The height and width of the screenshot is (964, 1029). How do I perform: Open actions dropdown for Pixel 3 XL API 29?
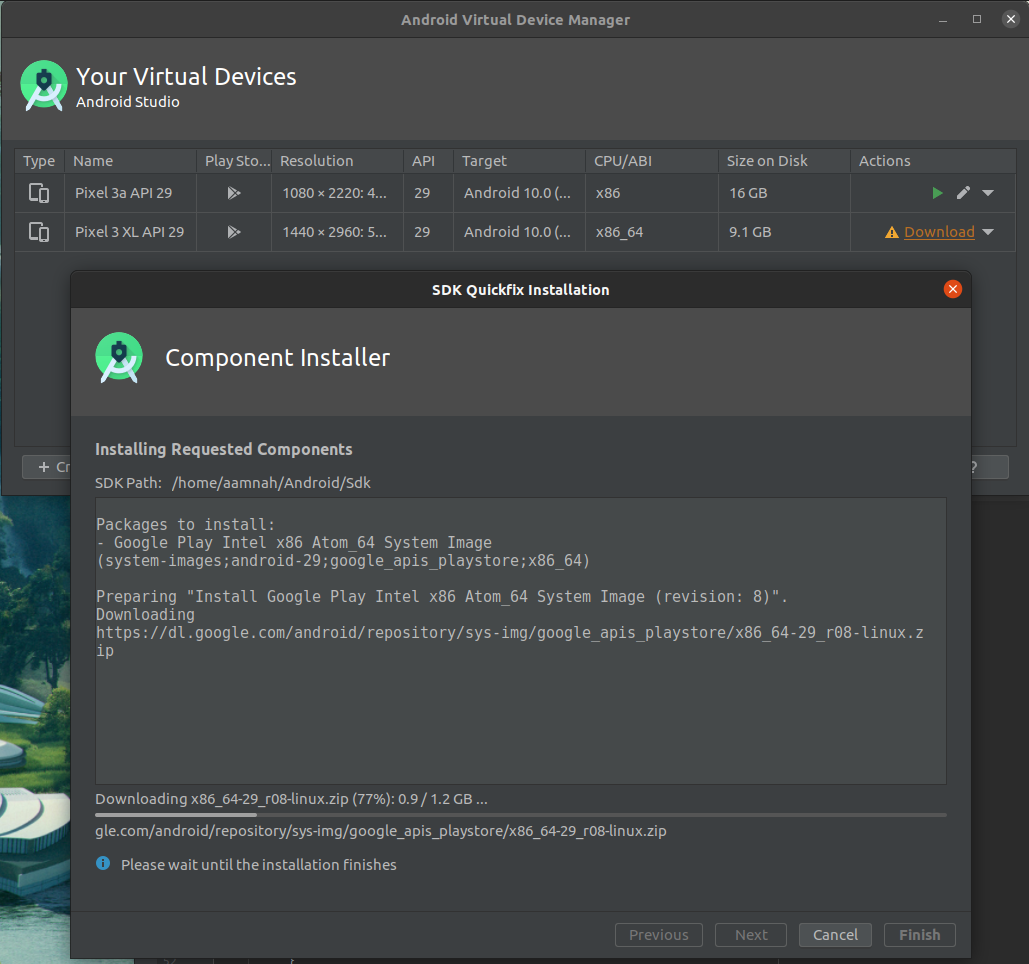click(x=988, y=232)
